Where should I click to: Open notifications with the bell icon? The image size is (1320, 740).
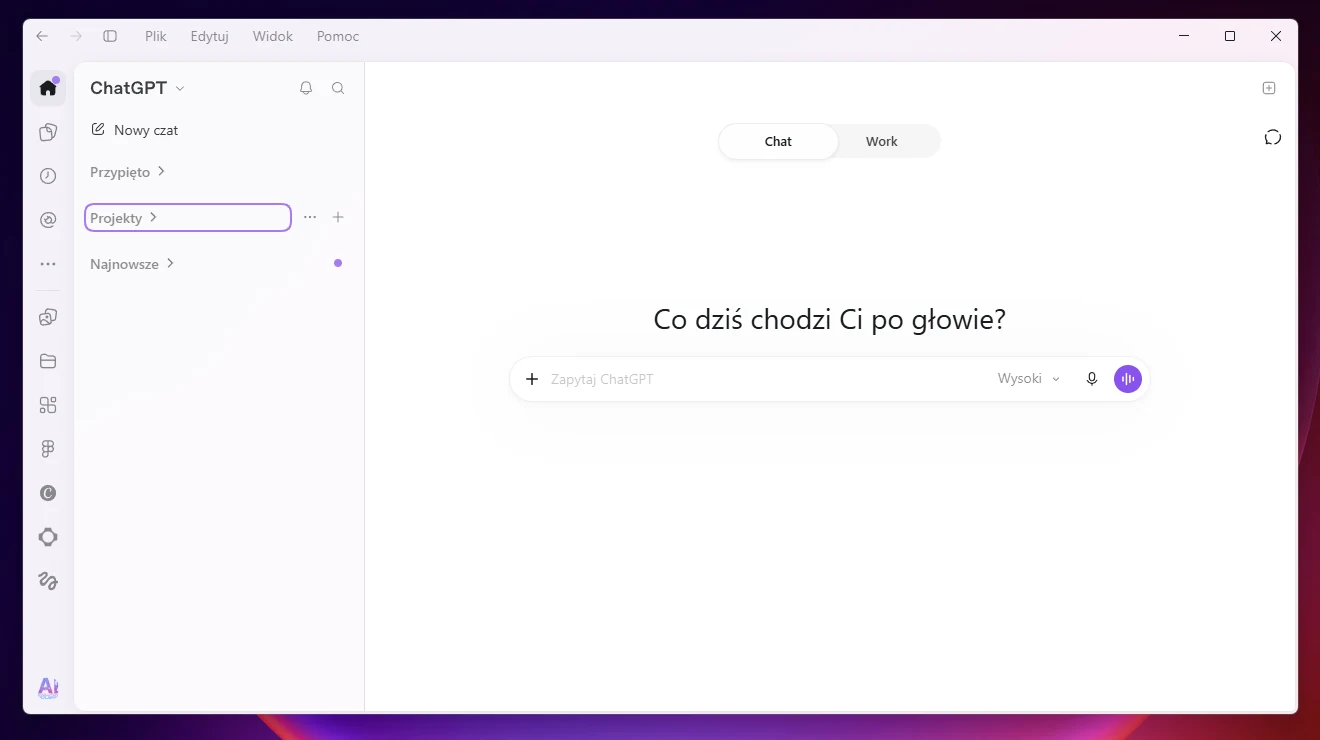(306, 88)
